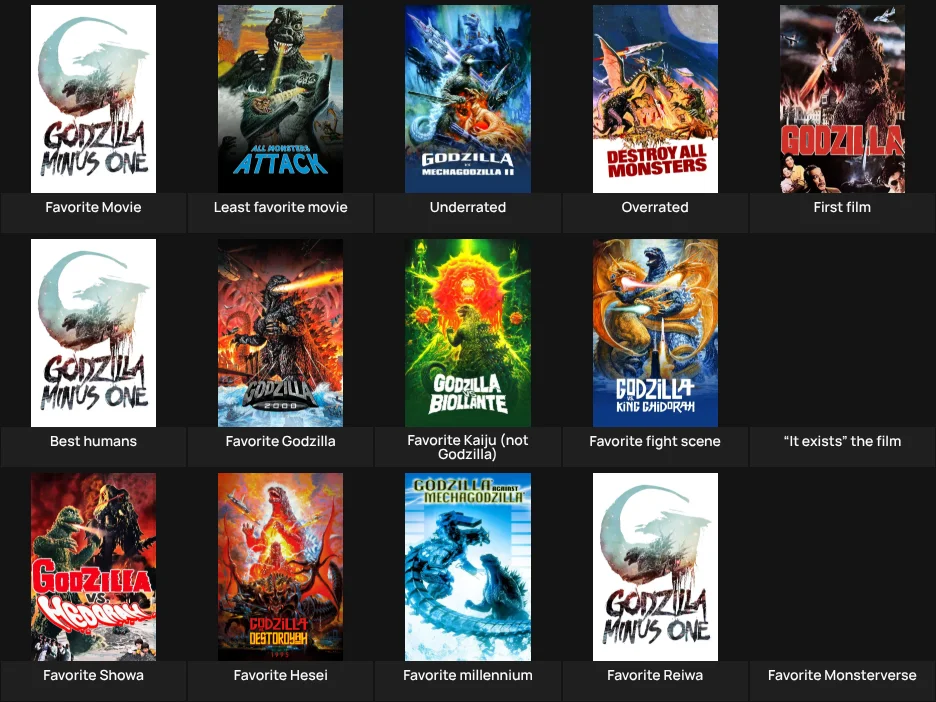Click the "Least favorite movie" label
The height and width of the screenshot is (702, 936).
pos(281,207)
